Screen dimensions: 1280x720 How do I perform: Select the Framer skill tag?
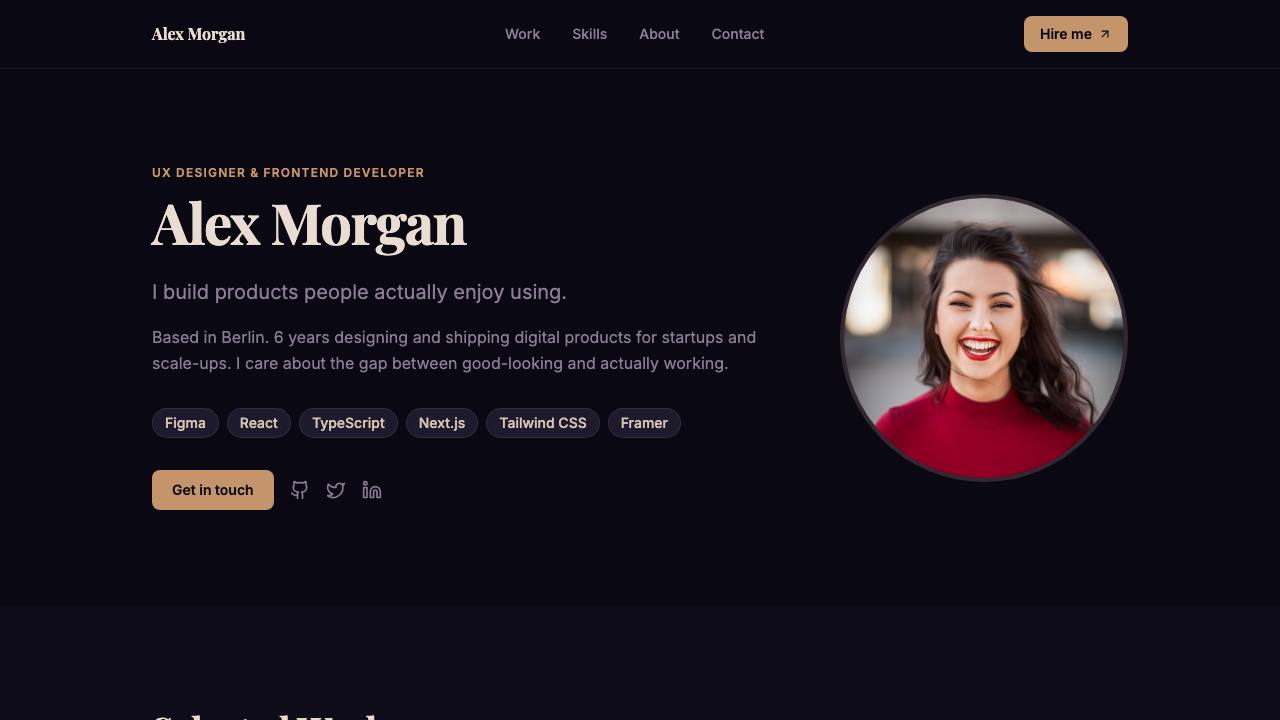pyautogui.click(x=644, y=423)
